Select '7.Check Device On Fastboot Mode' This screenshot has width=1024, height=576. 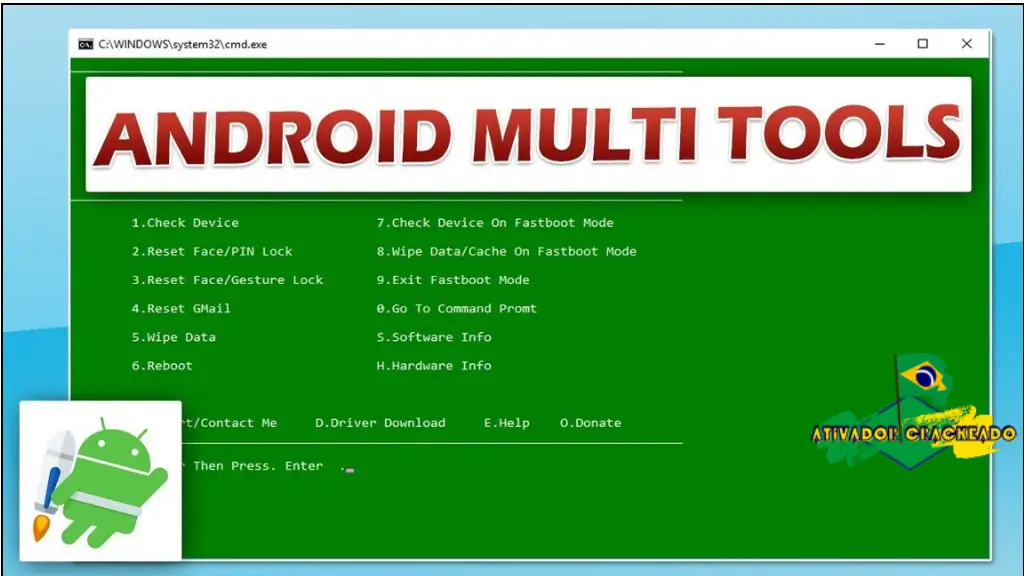pos(495,223)
